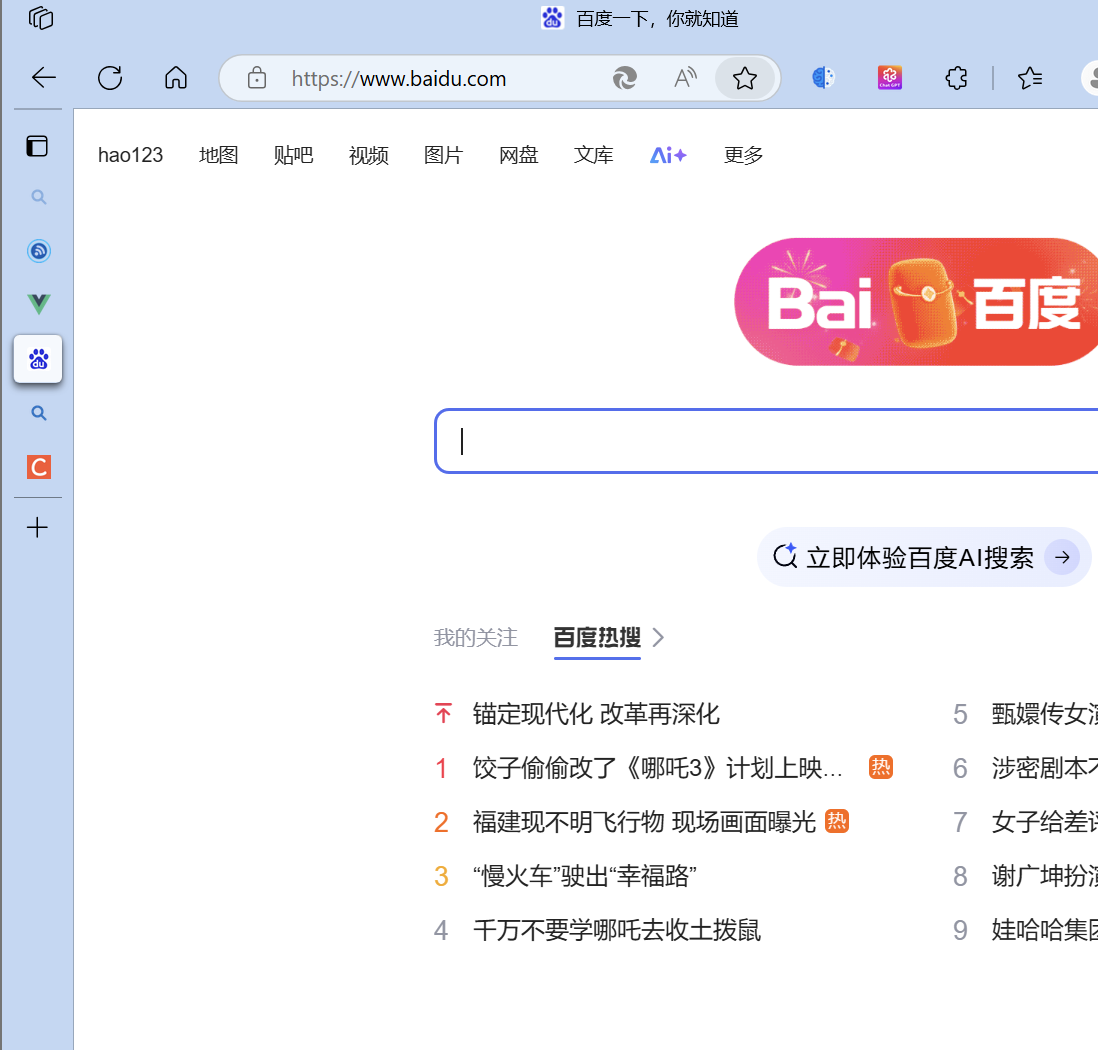Open hot search item 娃哈哈集
1098x1050 pixels.
[x=1044, y=930]
